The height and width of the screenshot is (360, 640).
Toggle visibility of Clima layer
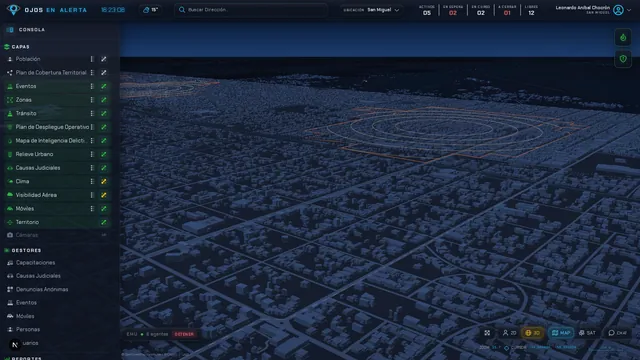pos(104,181)
